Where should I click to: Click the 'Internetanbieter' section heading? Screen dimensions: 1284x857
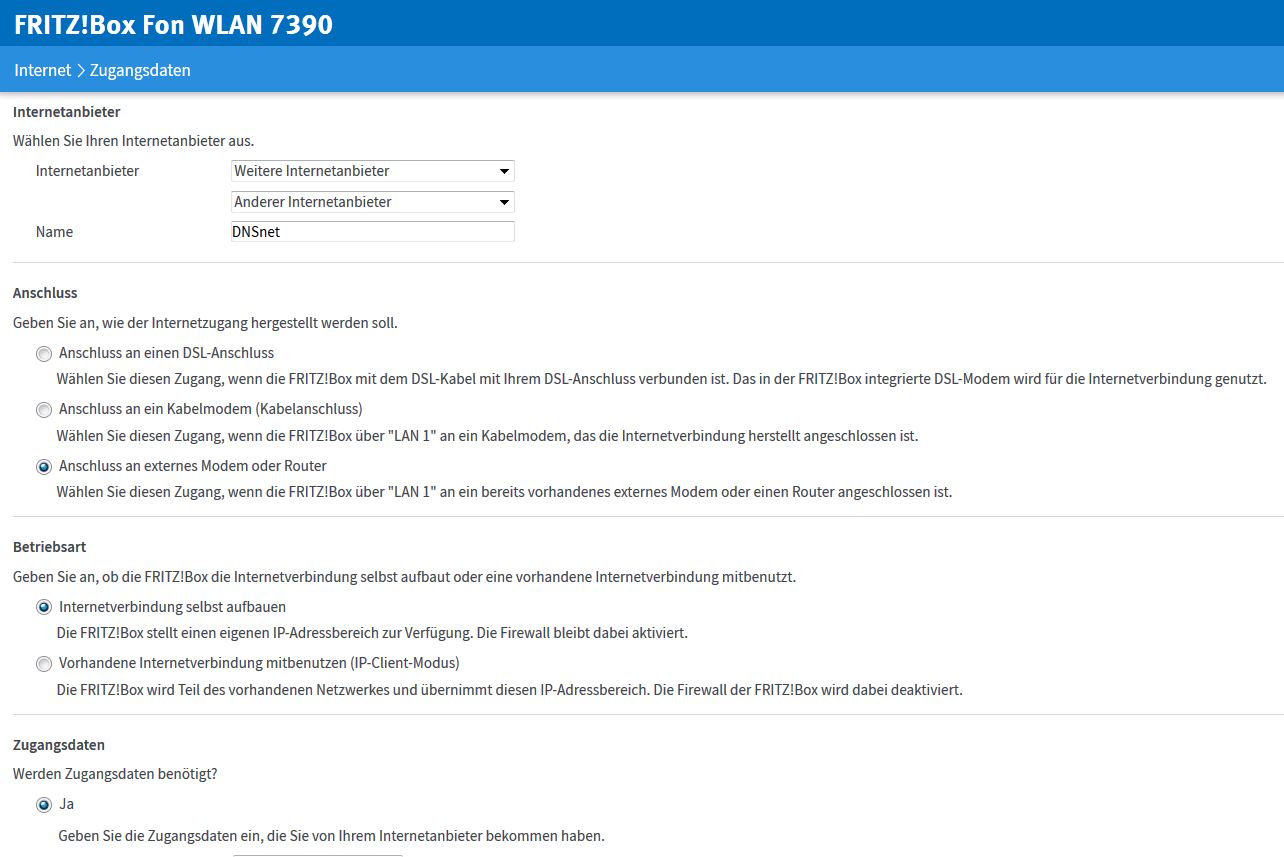click(67, 112)
